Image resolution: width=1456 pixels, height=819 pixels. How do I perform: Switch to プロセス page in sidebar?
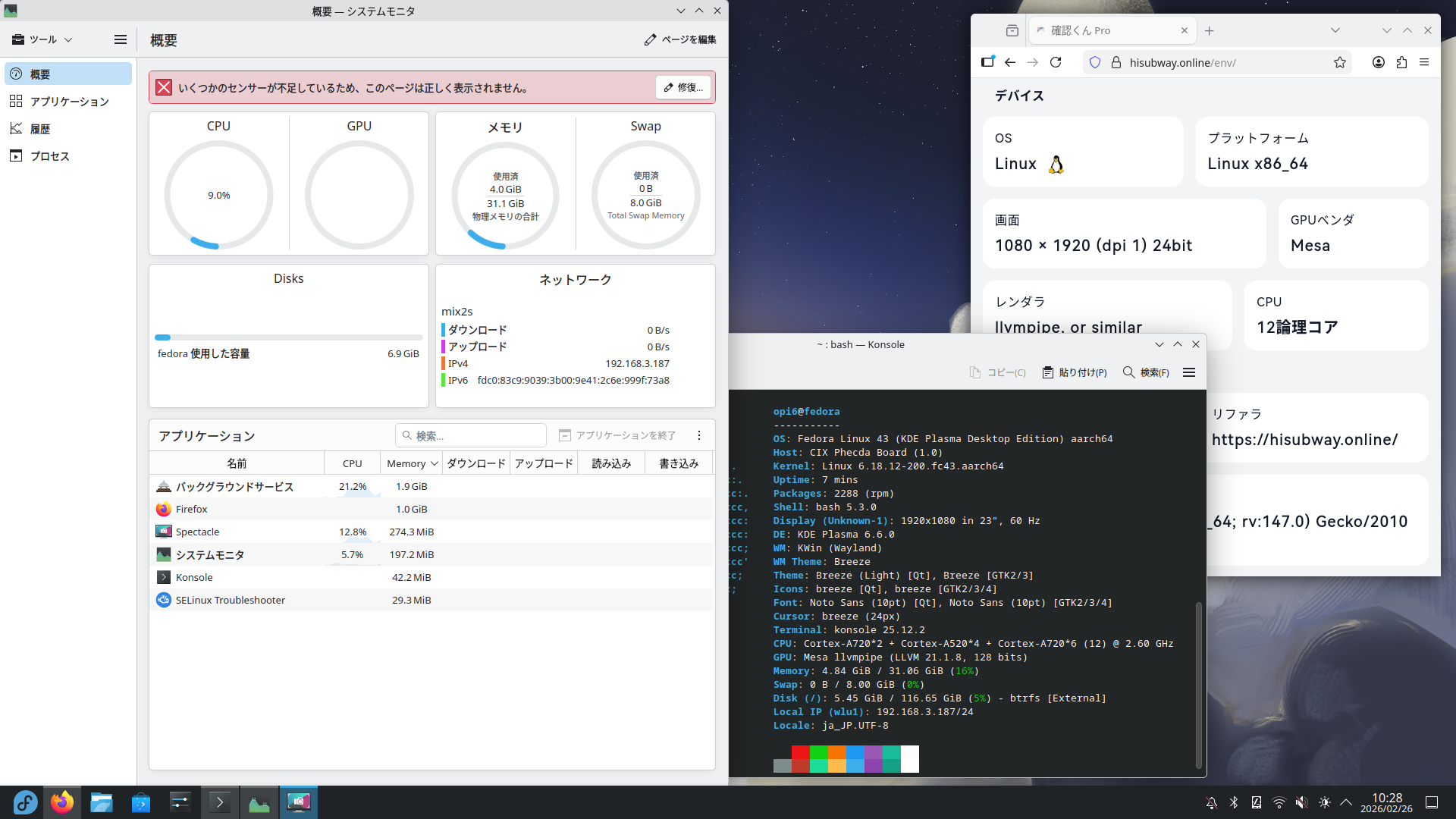click(x=49, y=156)
